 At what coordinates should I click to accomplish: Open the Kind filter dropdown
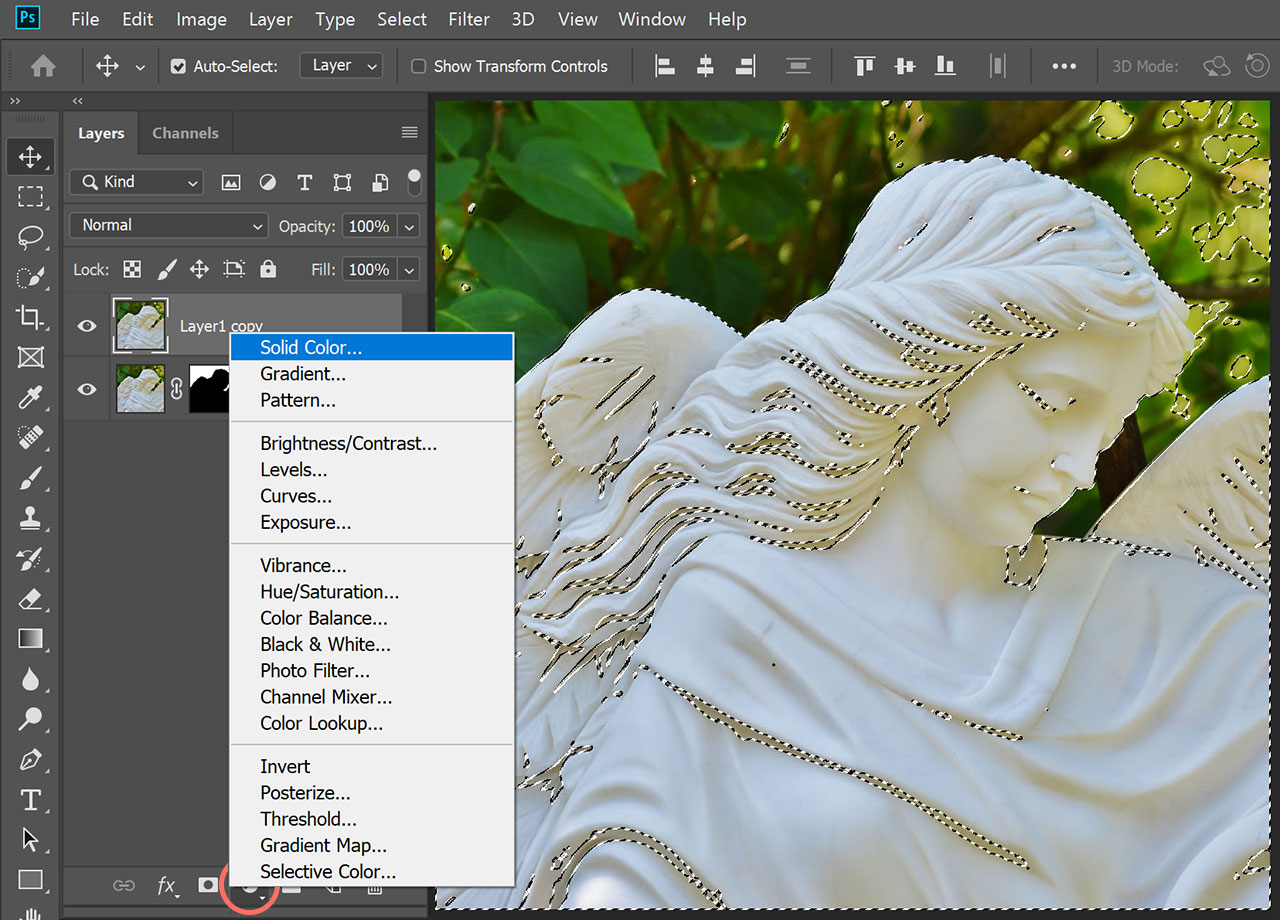click(x=136, y=182)
